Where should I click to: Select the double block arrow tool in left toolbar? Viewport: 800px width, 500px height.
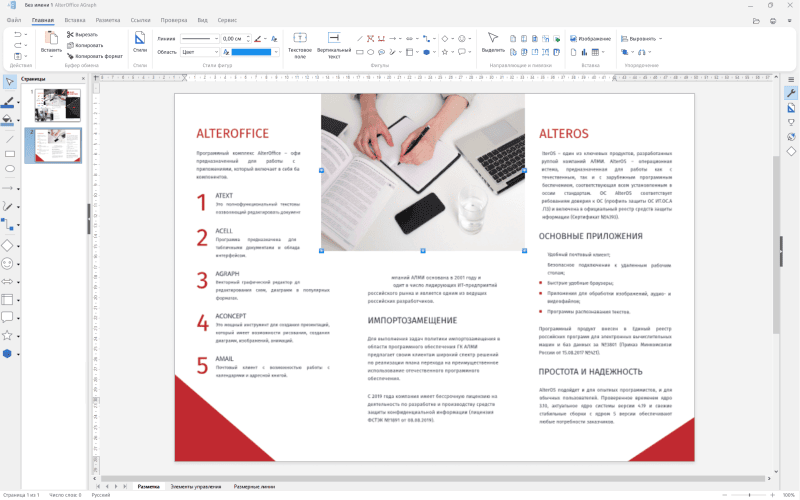[x=7, y=282]
